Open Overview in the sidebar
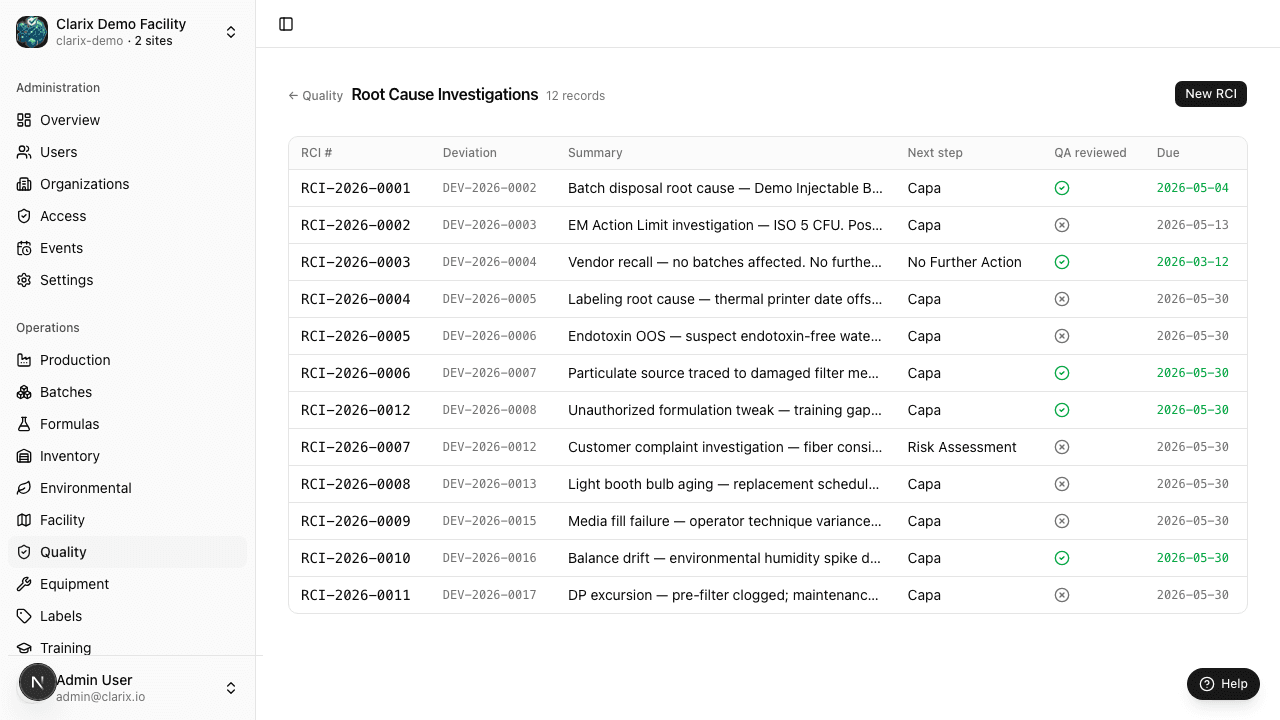1280x720 pixels. tap(128, 120)
